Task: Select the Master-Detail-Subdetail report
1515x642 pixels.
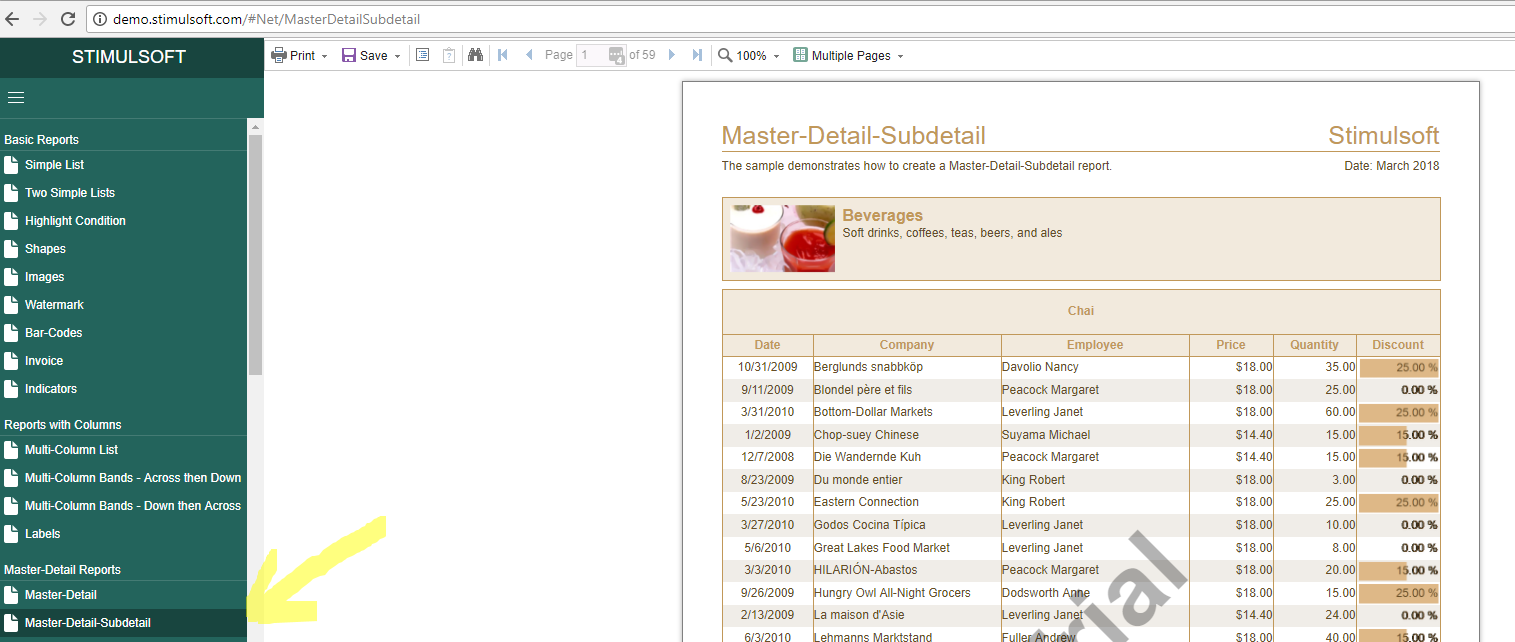Action: click(123, 623)
